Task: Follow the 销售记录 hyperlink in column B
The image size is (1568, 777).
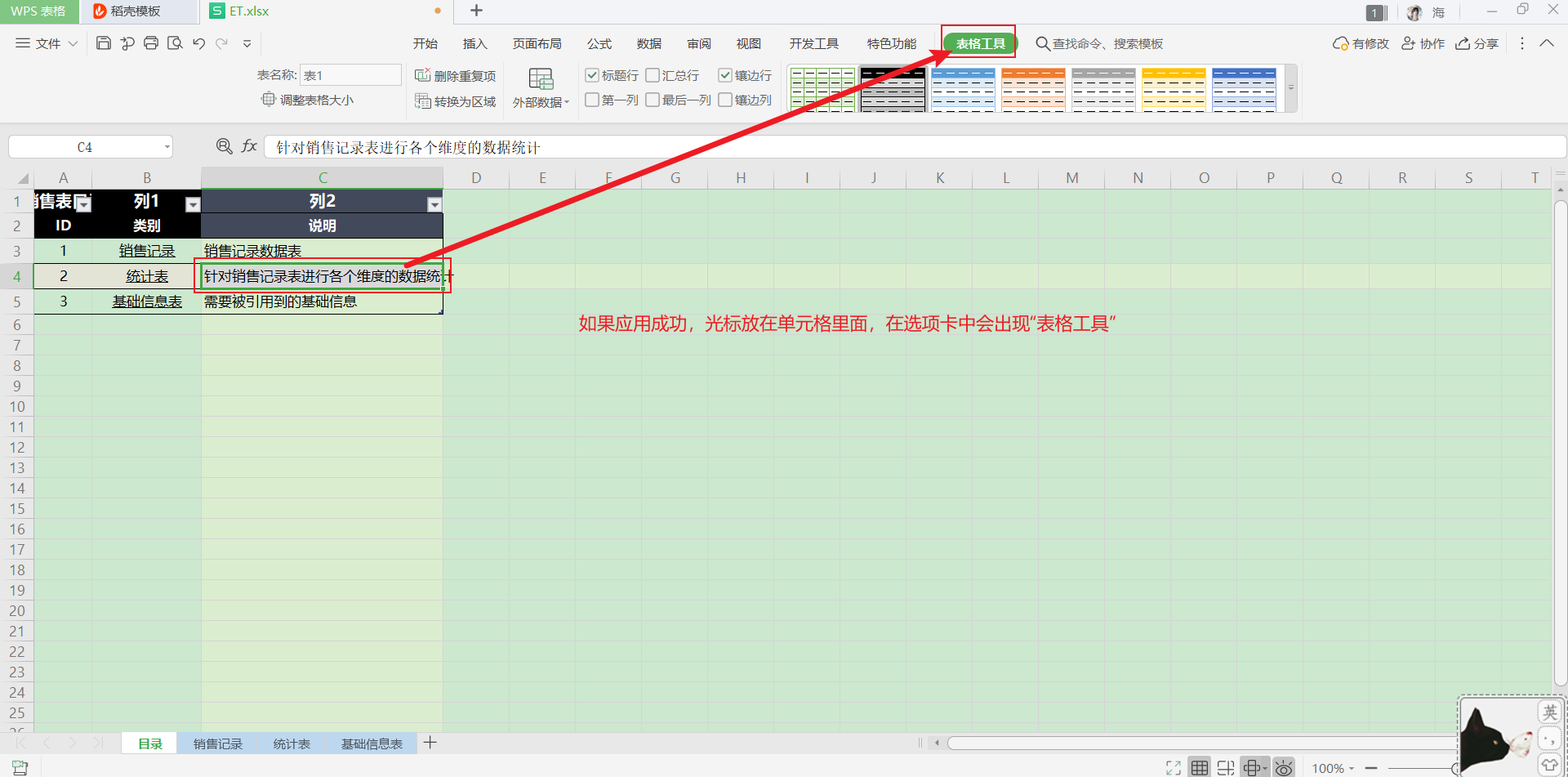Action: point(147,251)
